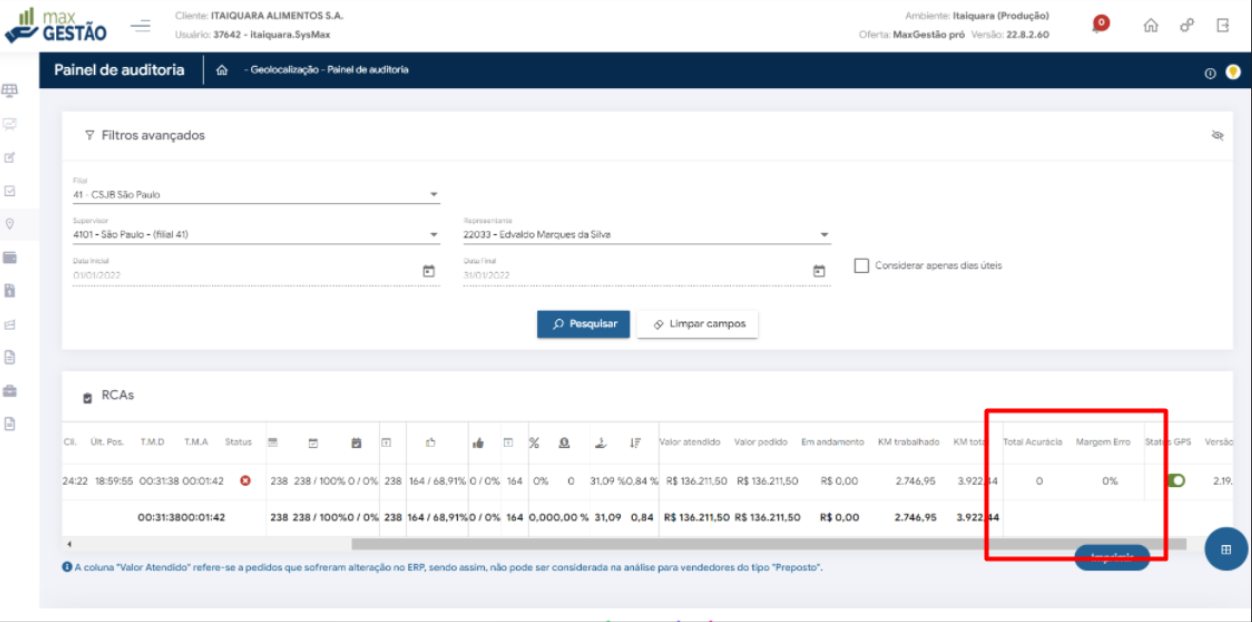
Task: Click the round blue grid floating button
Action: tap(1226, 549)
